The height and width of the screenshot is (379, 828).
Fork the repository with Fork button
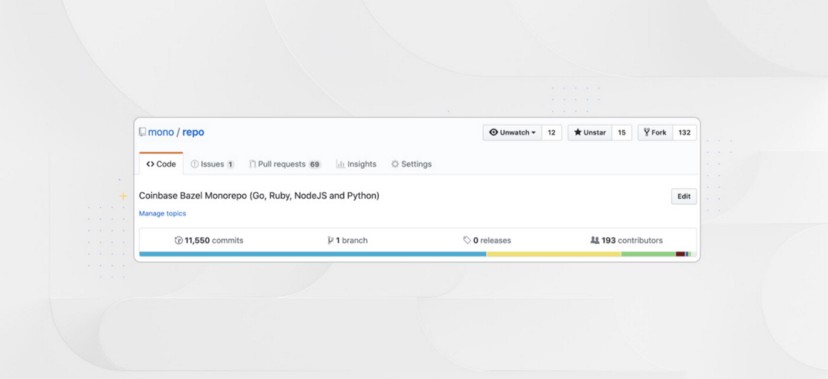[655, 132]
